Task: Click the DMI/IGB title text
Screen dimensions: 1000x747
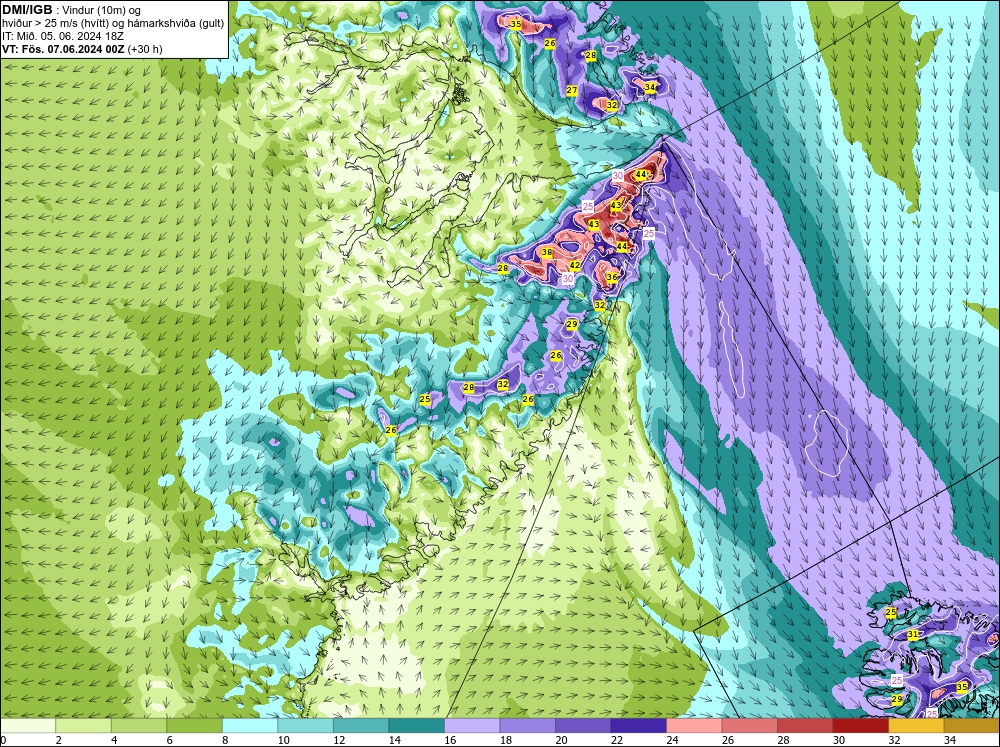Action: (x=27, y=10)
